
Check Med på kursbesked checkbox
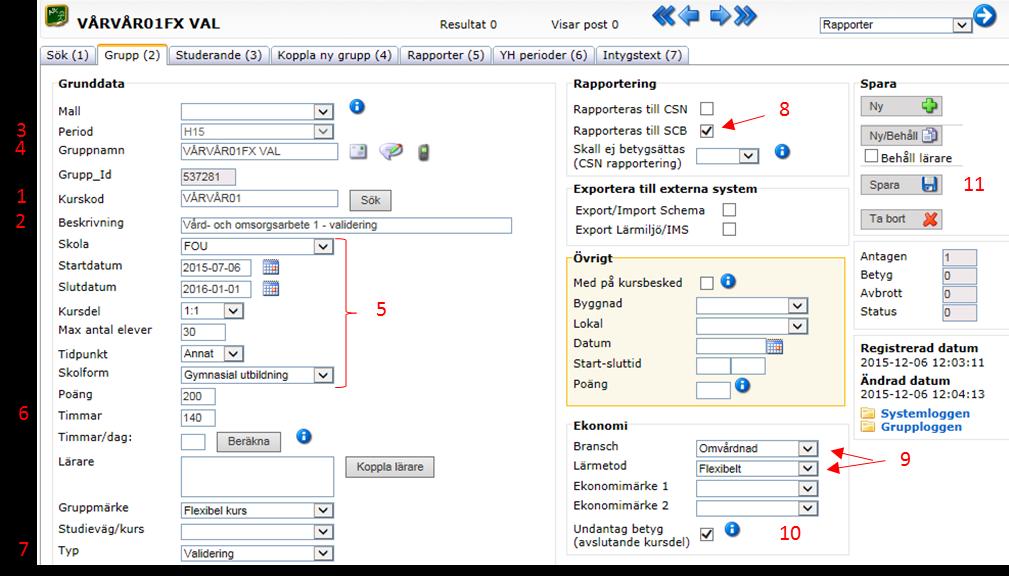[x=707, y=283]
